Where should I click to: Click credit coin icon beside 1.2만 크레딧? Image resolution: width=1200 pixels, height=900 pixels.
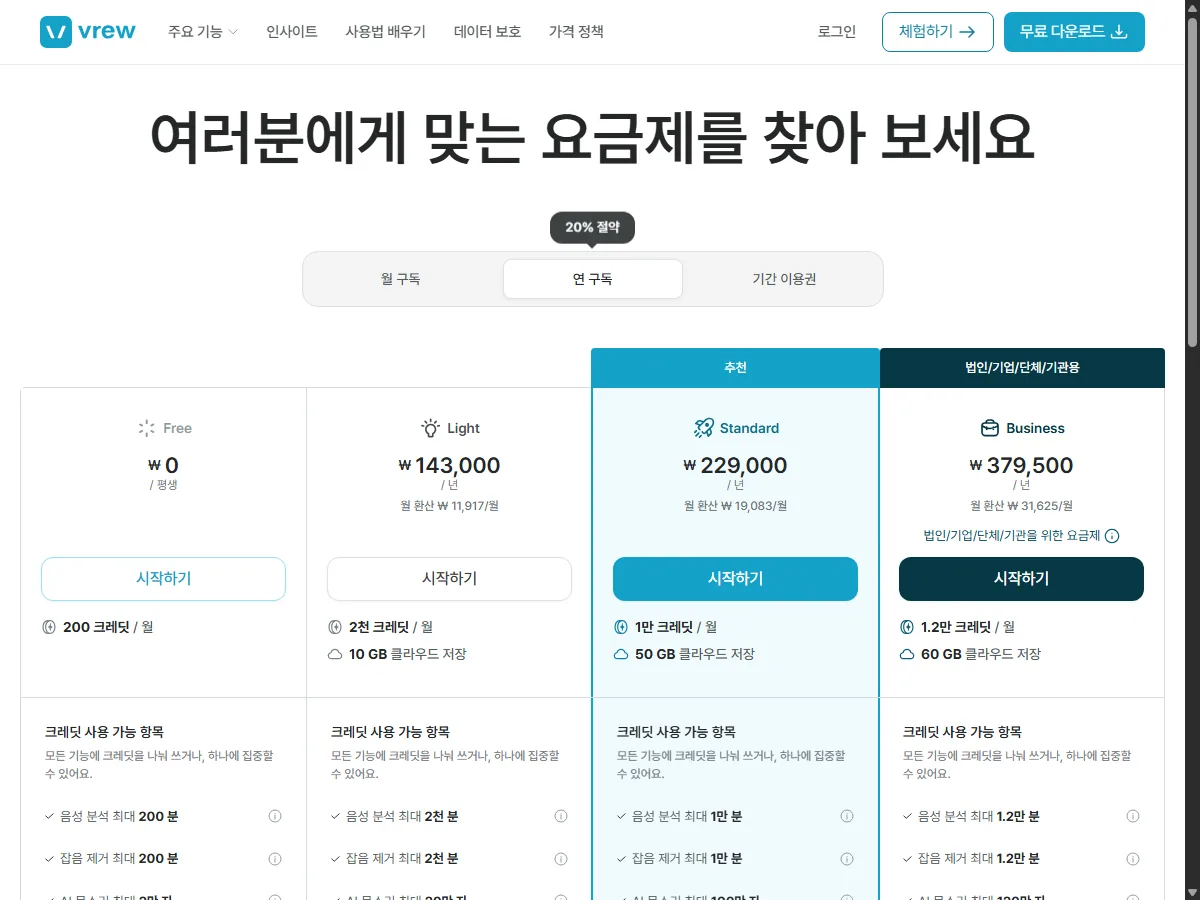click(908, 627)
